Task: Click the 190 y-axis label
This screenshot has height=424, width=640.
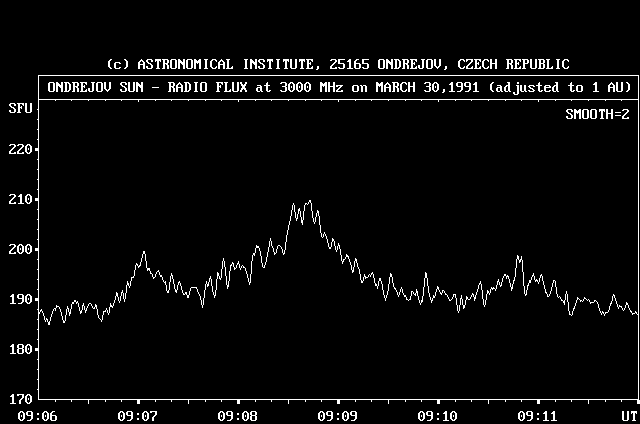Action: (19, 299)
